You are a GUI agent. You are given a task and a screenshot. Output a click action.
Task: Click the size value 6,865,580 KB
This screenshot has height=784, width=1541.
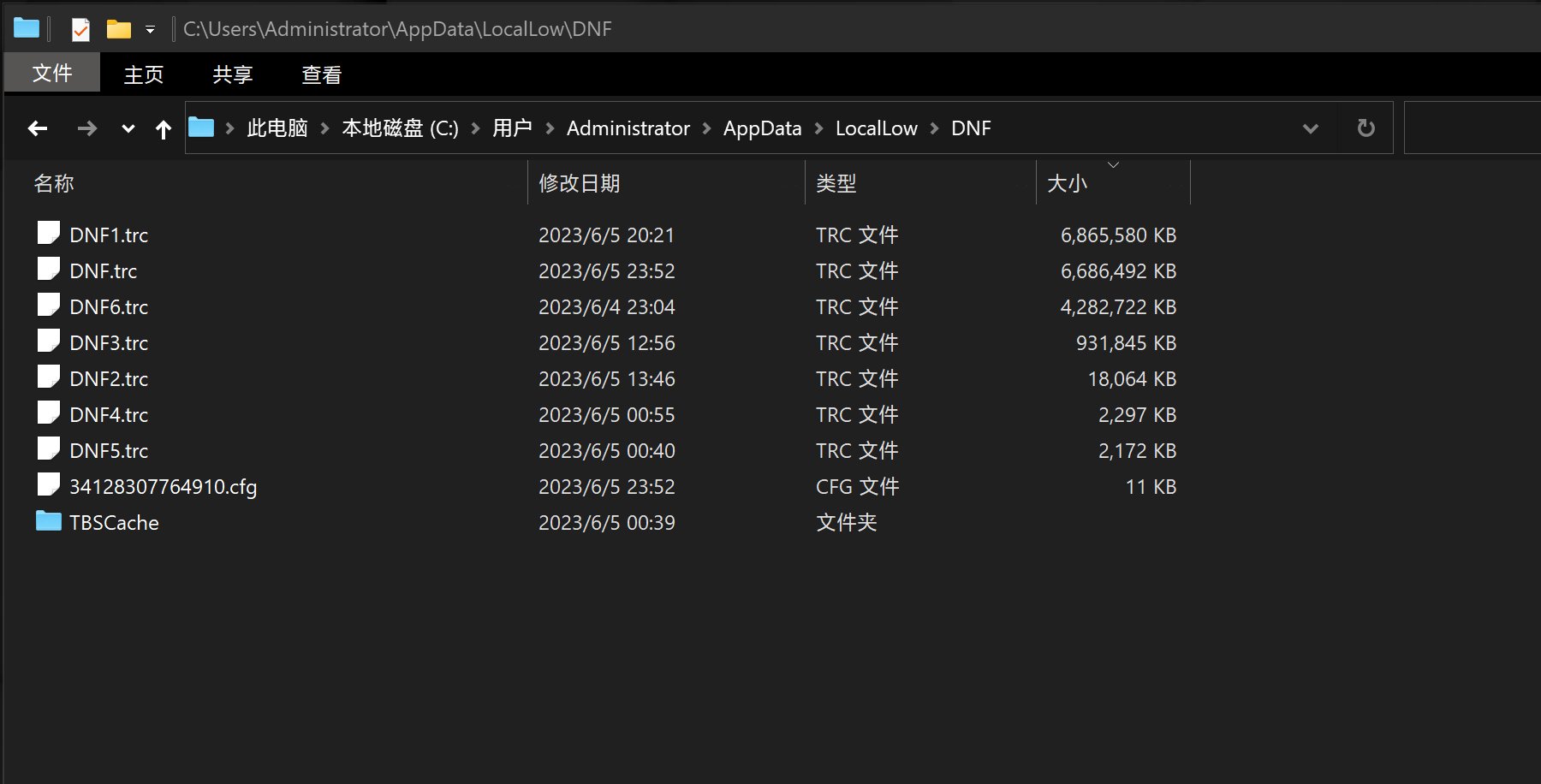pyautogui.click(x=1118, y=235)
